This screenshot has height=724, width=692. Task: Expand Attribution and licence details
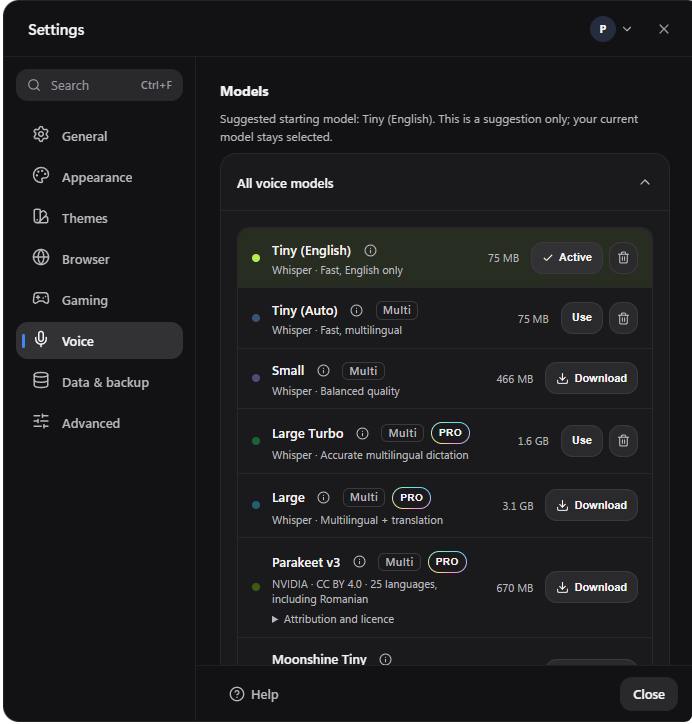click(x=333, y=619)
